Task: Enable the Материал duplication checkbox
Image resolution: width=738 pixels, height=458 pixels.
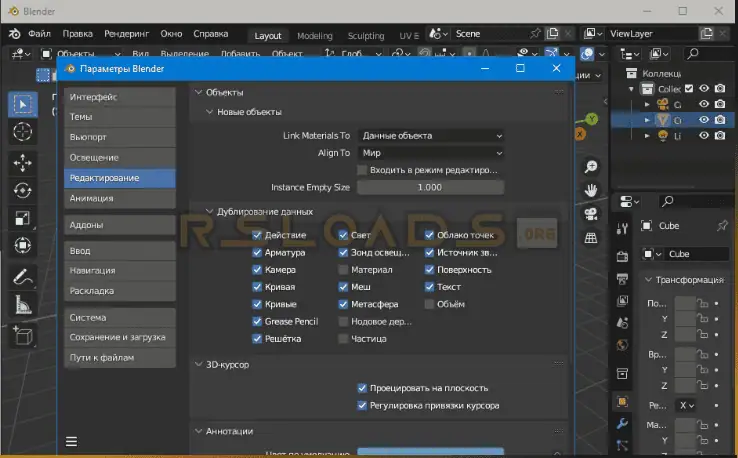Action: [x=343, y=270]
